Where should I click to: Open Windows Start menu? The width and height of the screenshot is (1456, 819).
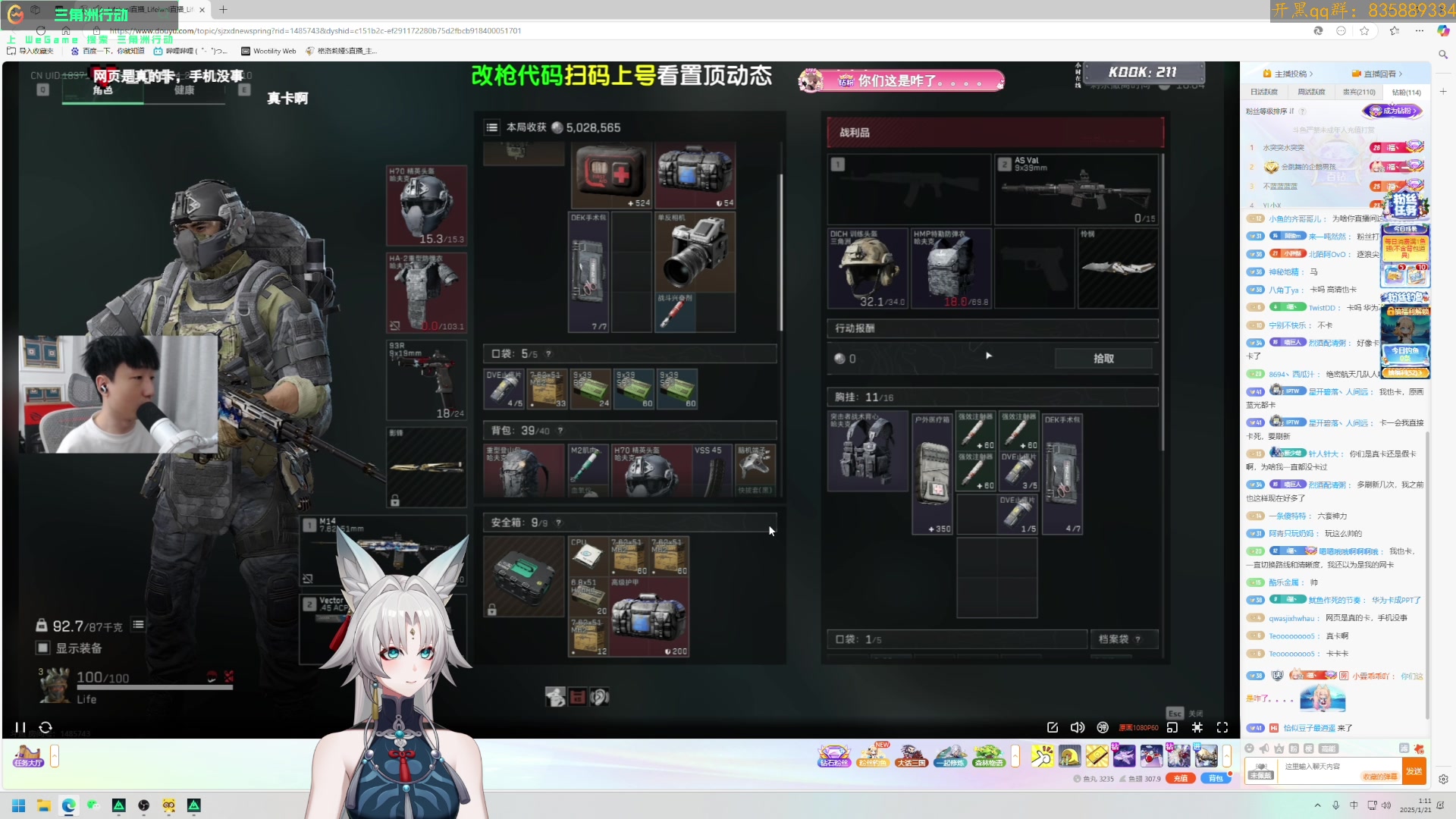[x=19, y=805]
